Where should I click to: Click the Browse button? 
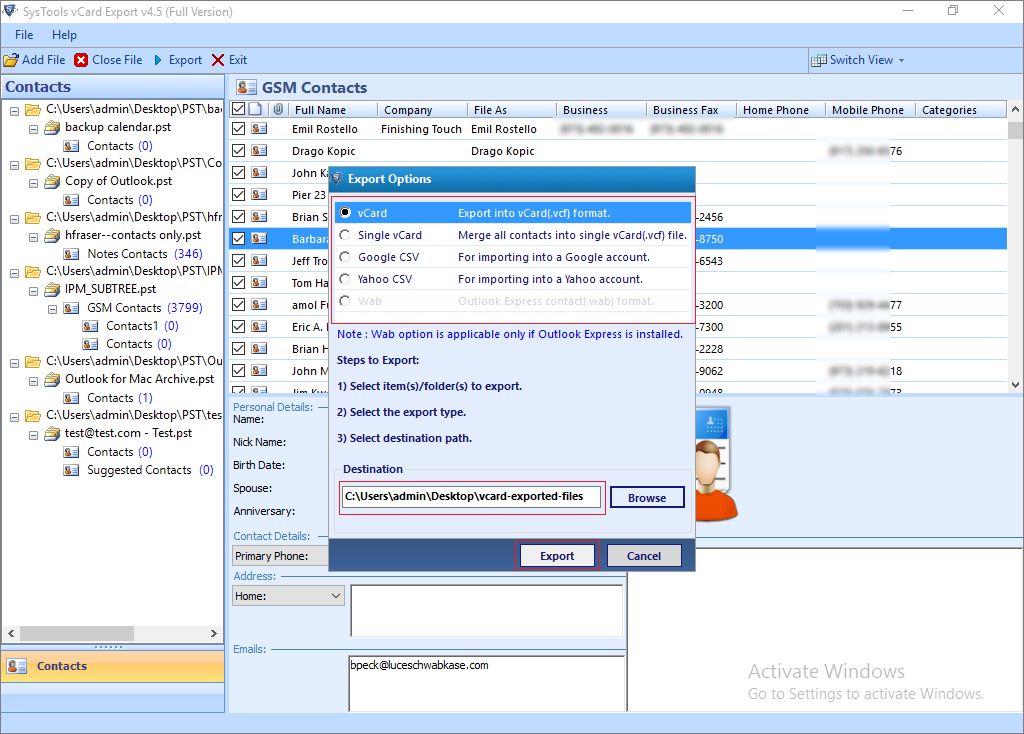tap(647, 498)
